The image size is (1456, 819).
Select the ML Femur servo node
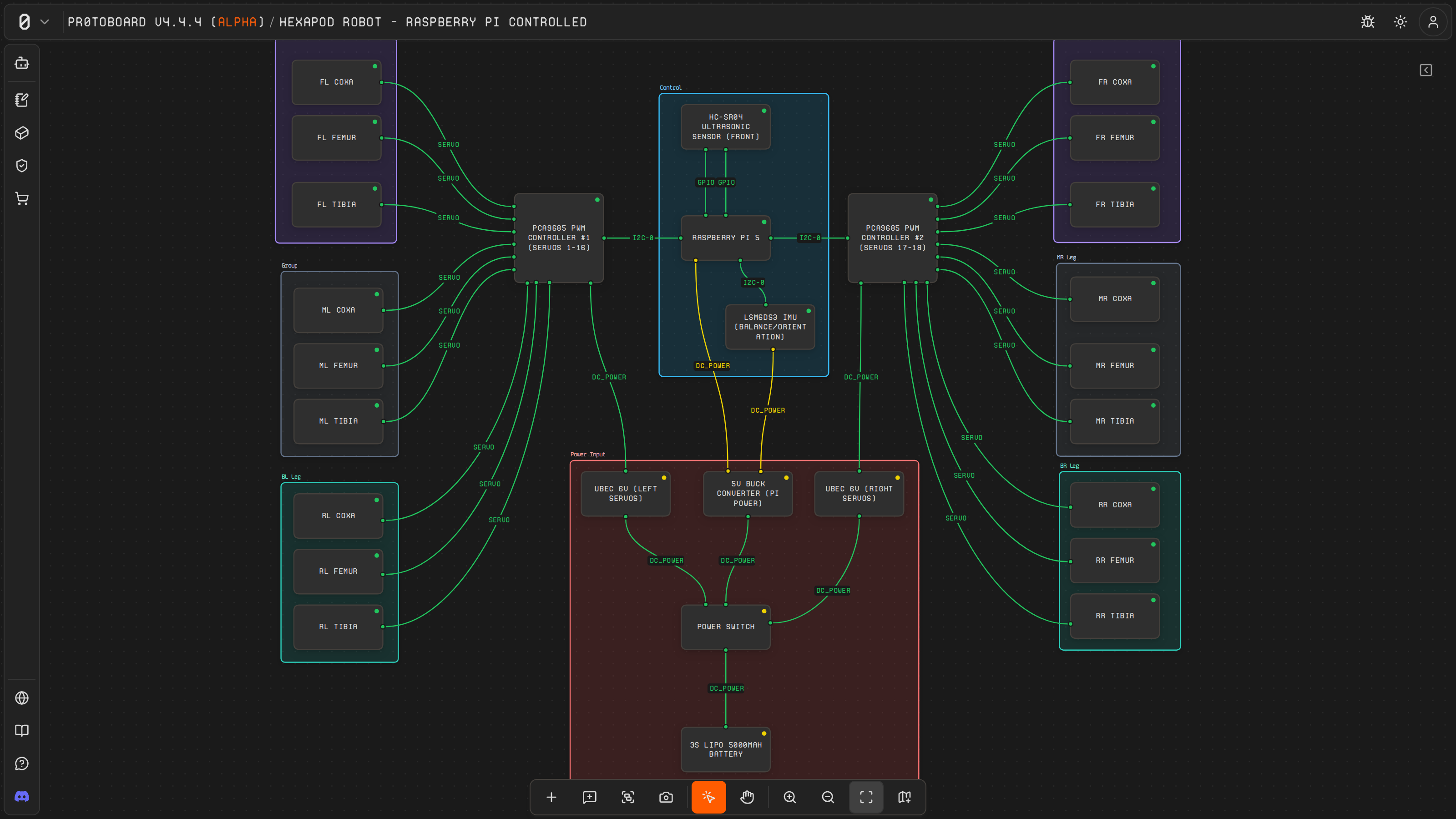[x=338, y=366]
